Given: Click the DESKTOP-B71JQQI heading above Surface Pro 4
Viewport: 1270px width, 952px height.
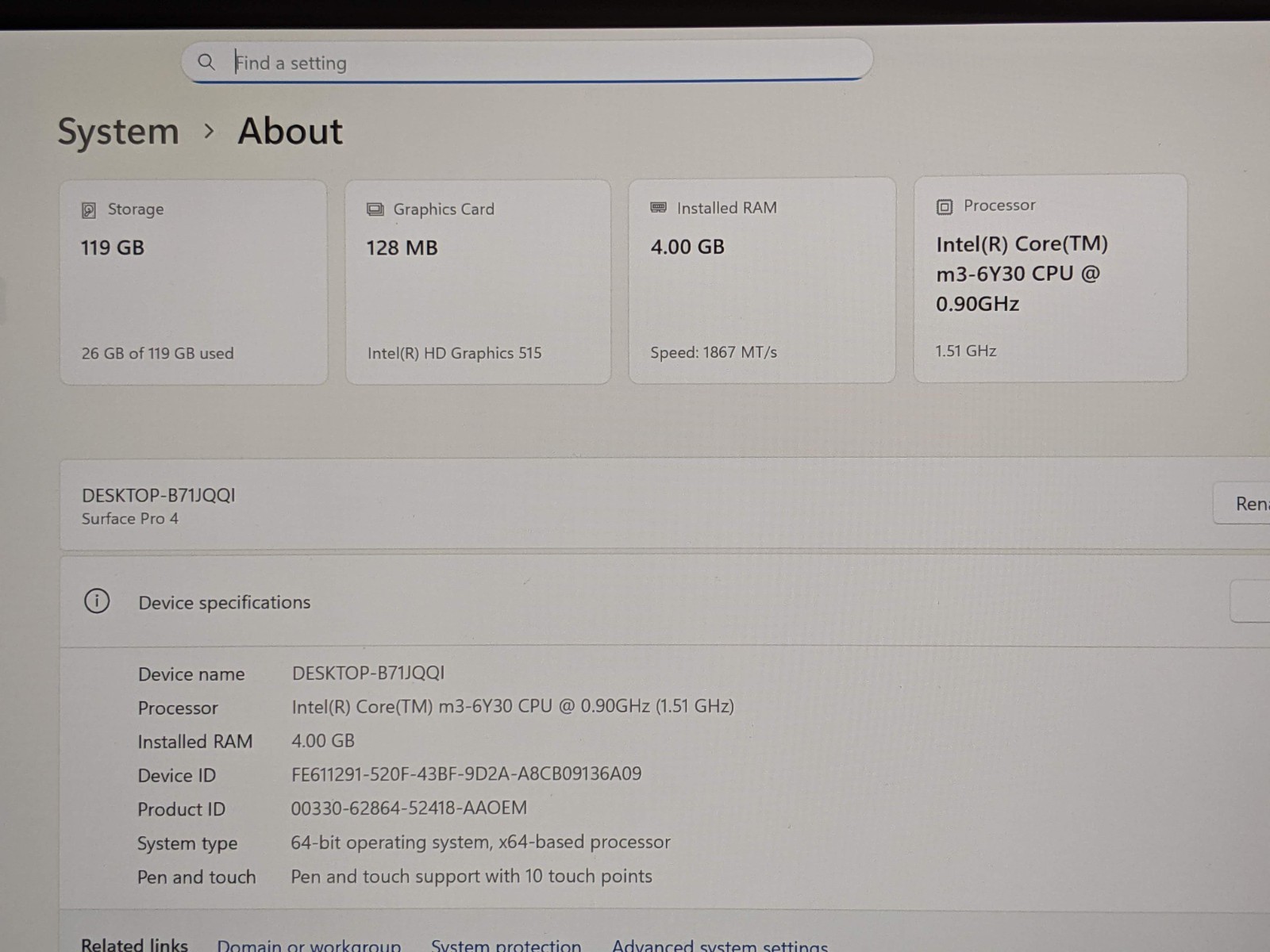Looking at the screenshot, I should pos(159,495).
